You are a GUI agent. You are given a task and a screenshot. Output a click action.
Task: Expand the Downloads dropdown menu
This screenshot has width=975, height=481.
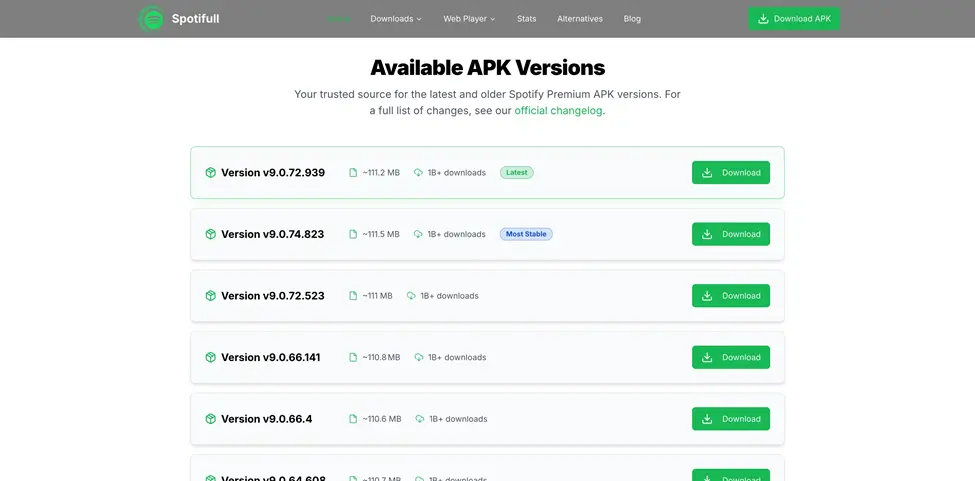click(395, 19)
